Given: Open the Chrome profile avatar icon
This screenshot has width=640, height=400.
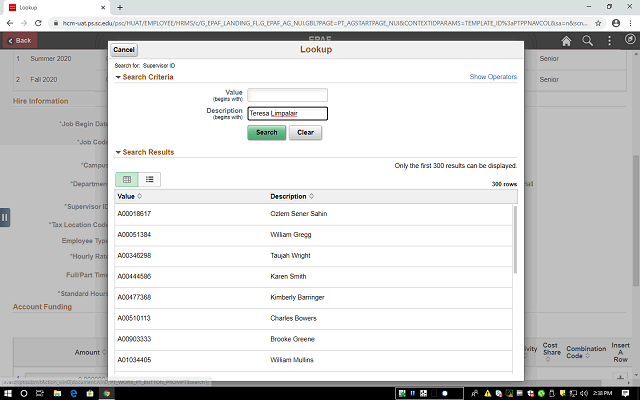Looking at the screenshot, I should click(x=616, y=23).
